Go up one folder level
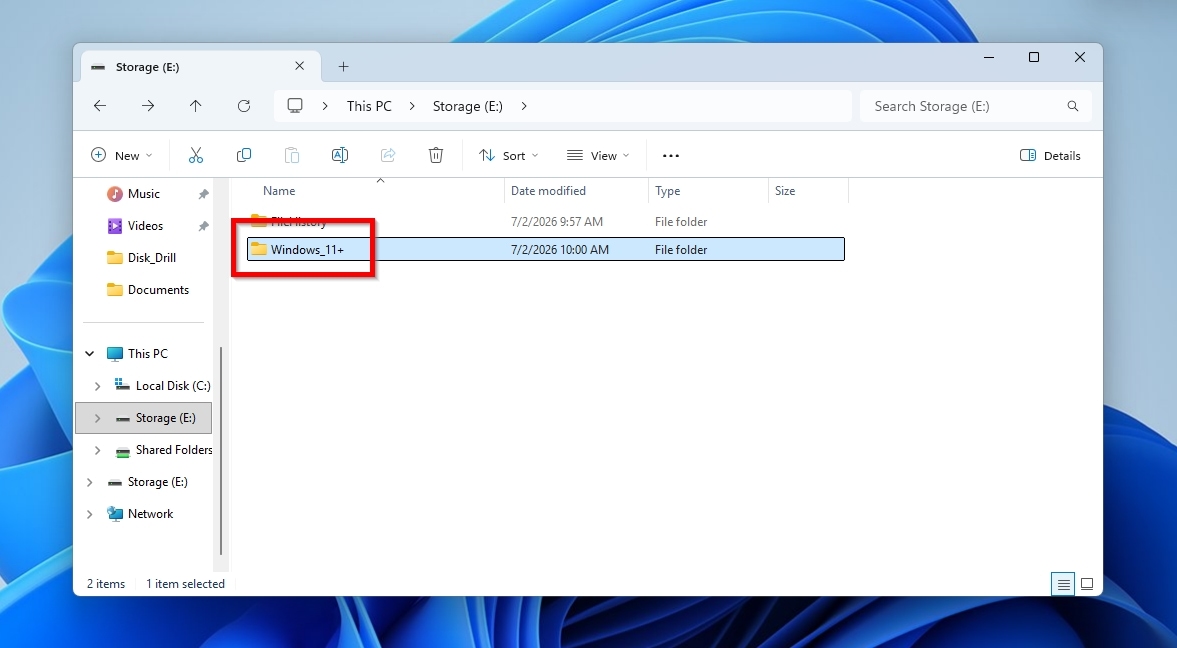Viewport: 1177px width, 648px height. (x=196, y=106)
